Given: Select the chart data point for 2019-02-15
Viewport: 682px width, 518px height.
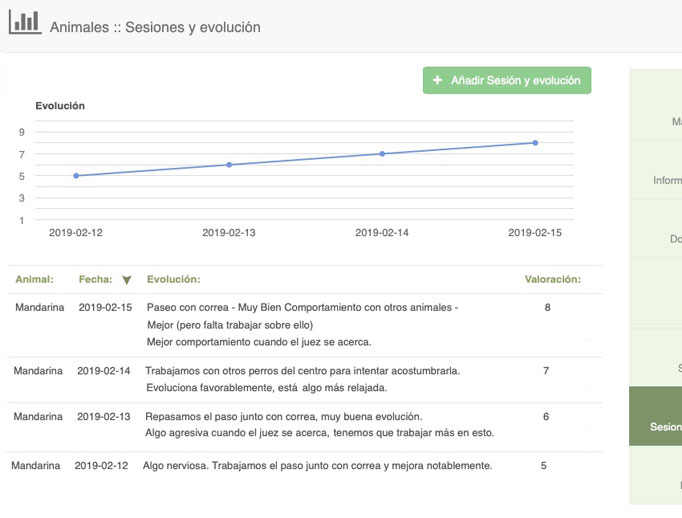Looking at the screenshot, I should [535, 143].
